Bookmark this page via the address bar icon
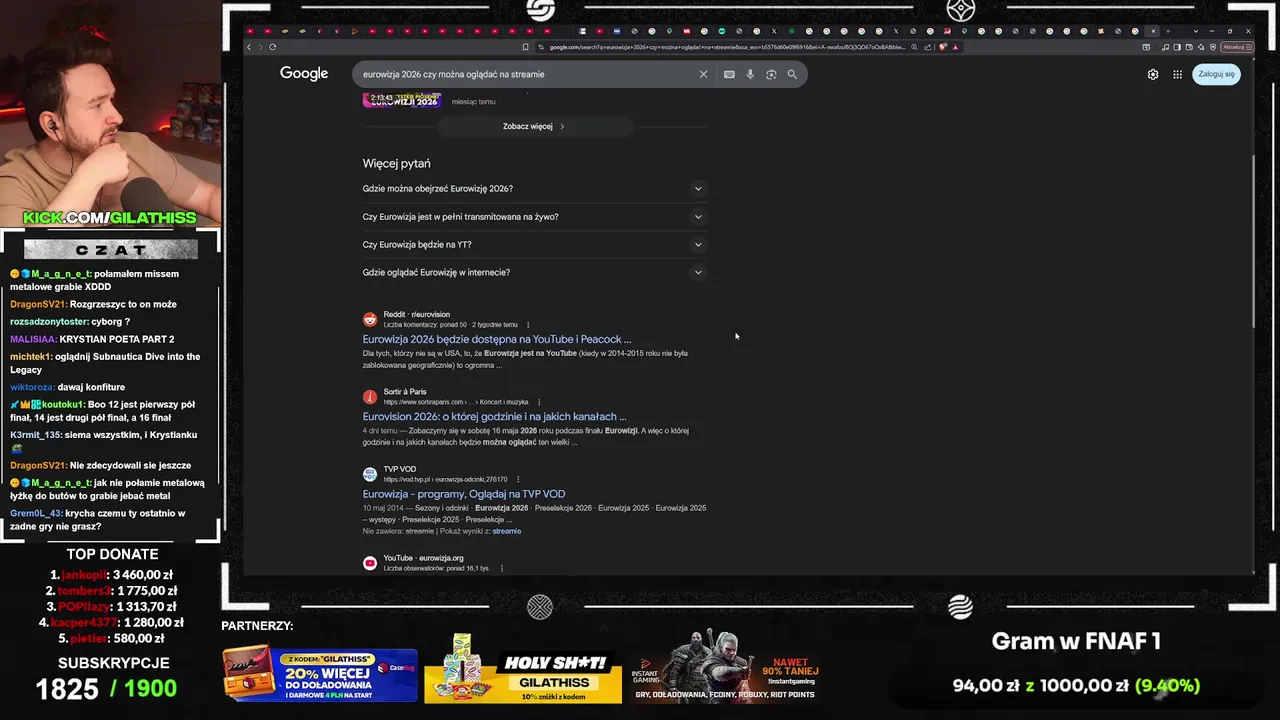Viewport: 1280px width, 720px height. (526, 47)
